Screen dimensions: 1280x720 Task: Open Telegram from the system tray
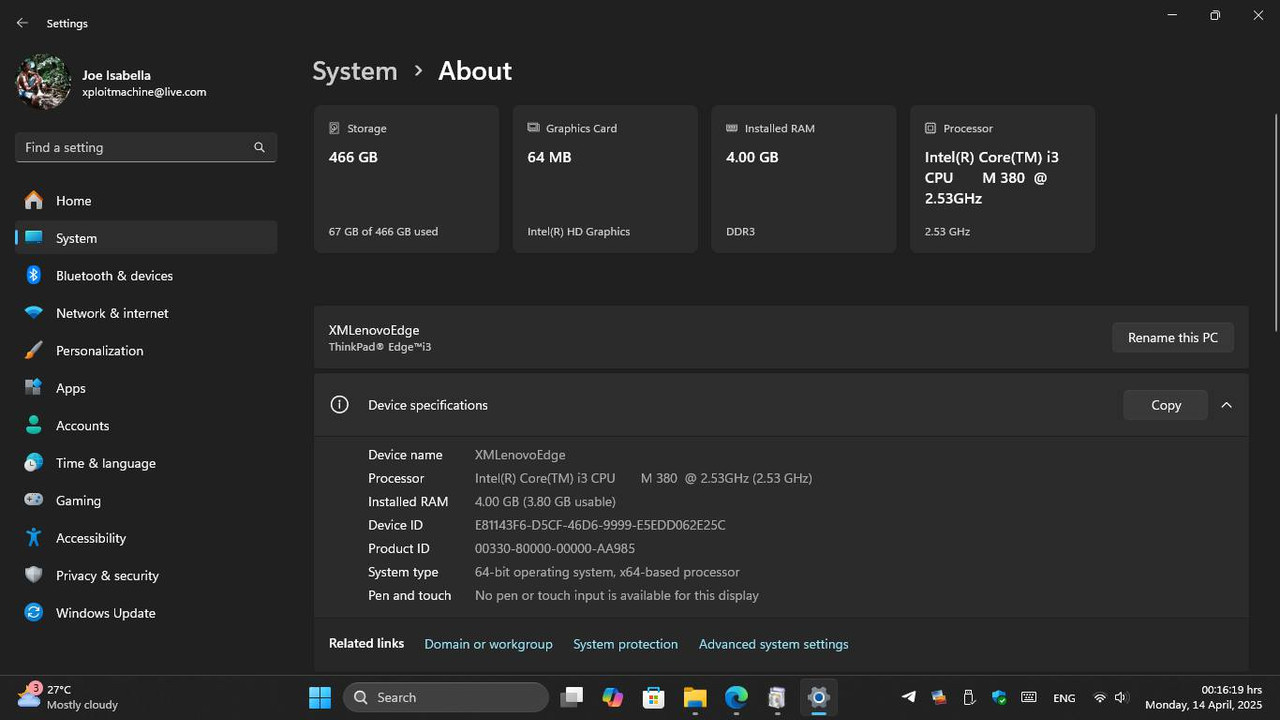908,697
